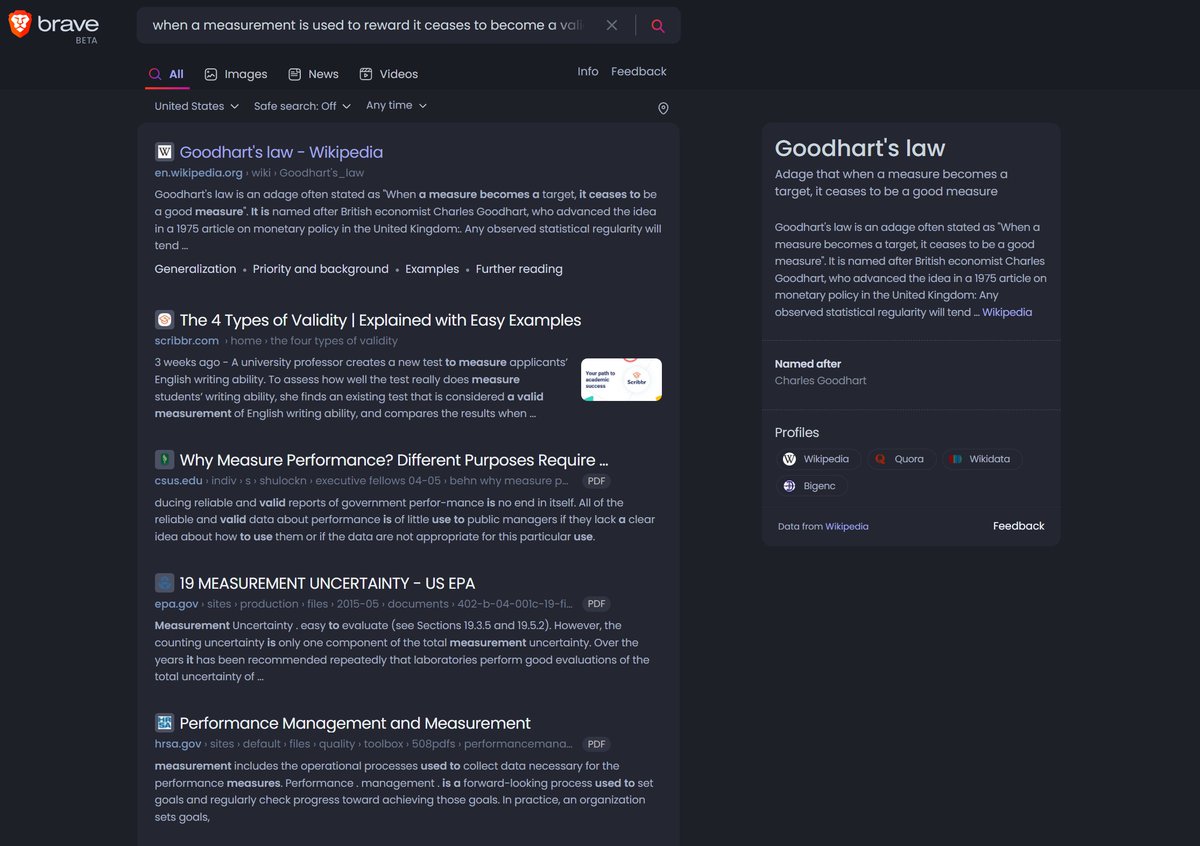The image size is (1200, 846).
Task: Open Why Measure Performance result title
Action: point(394,460)
